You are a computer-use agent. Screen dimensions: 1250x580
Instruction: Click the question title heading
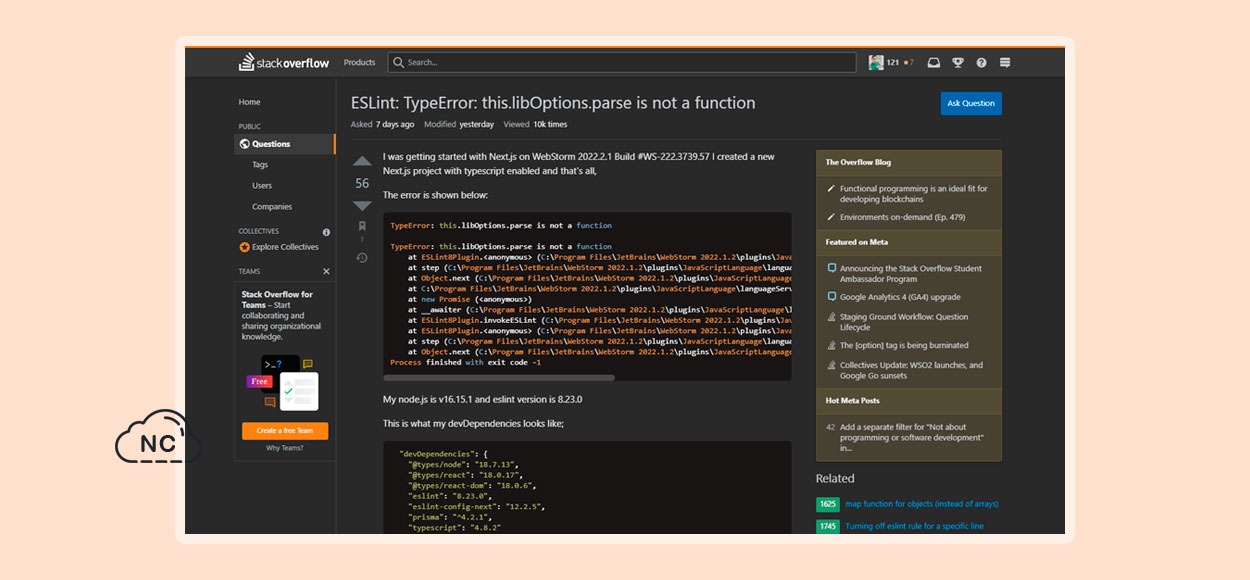(553, 102)
